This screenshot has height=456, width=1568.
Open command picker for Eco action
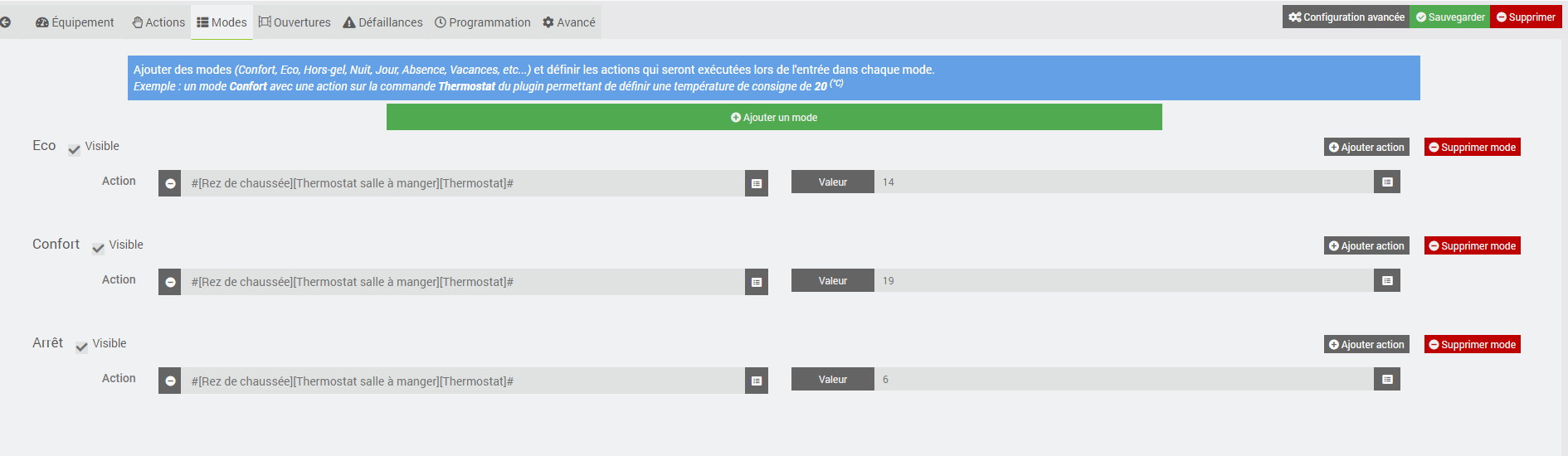[757, 183]
